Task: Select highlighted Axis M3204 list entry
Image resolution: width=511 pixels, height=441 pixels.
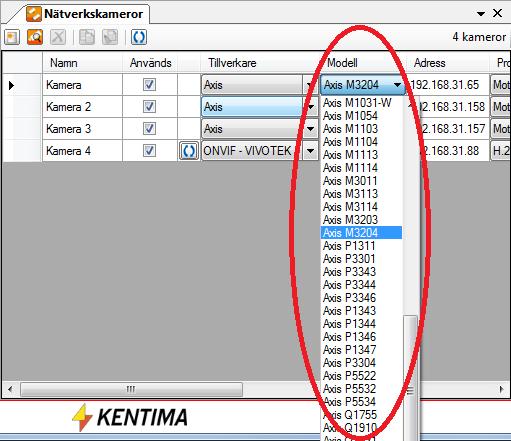Action: [x=361, y=233]
